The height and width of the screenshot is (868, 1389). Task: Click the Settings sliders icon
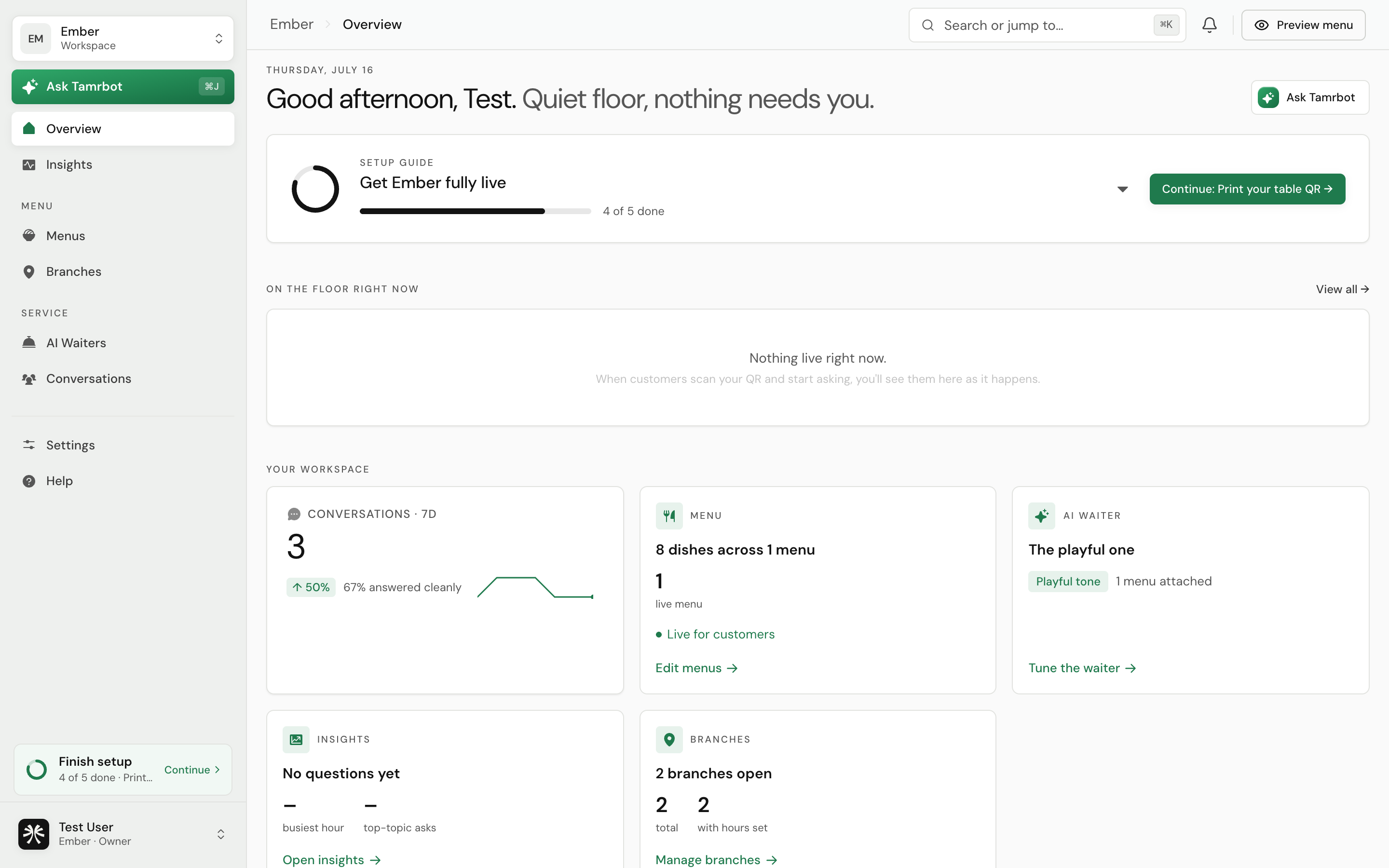click(x=29, y=445)
